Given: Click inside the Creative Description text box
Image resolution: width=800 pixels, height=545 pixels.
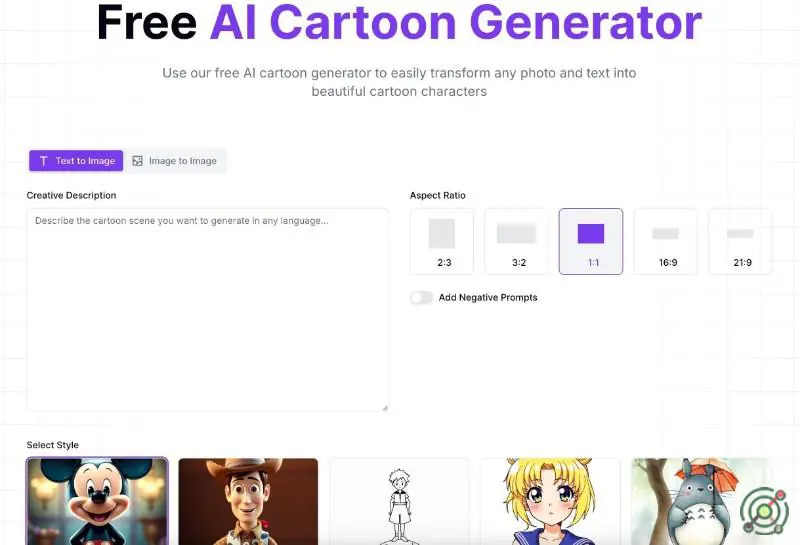Looking at the screenshot, I should pos(207,309).
